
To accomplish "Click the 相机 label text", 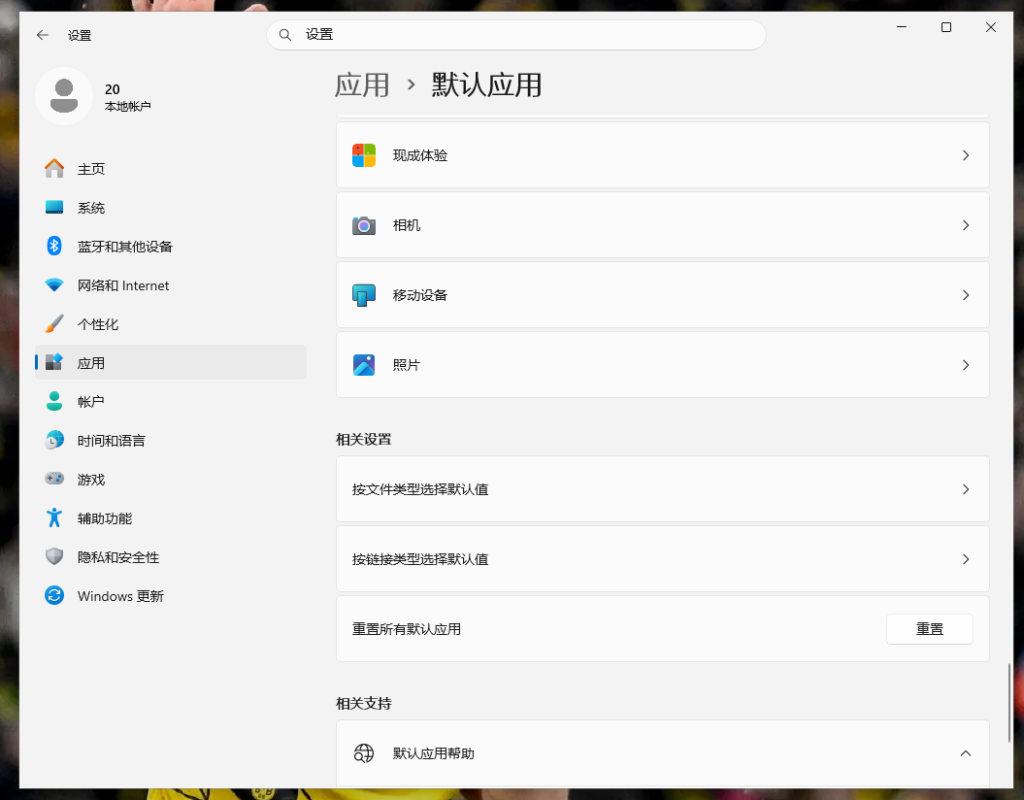I will point(406,225).
